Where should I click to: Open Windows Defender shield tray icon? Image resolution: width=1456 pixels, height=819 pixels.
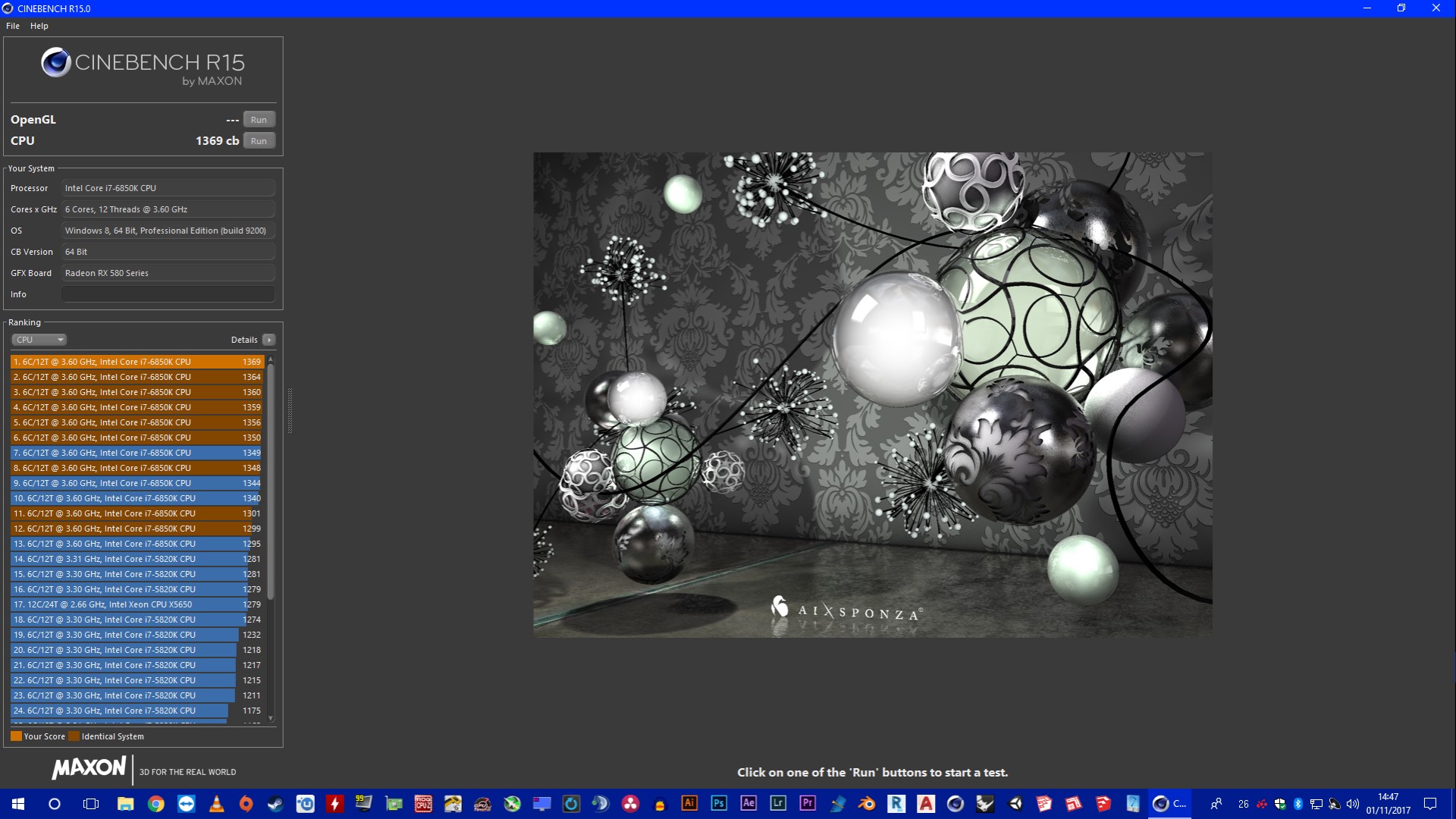coord(1280,804)
